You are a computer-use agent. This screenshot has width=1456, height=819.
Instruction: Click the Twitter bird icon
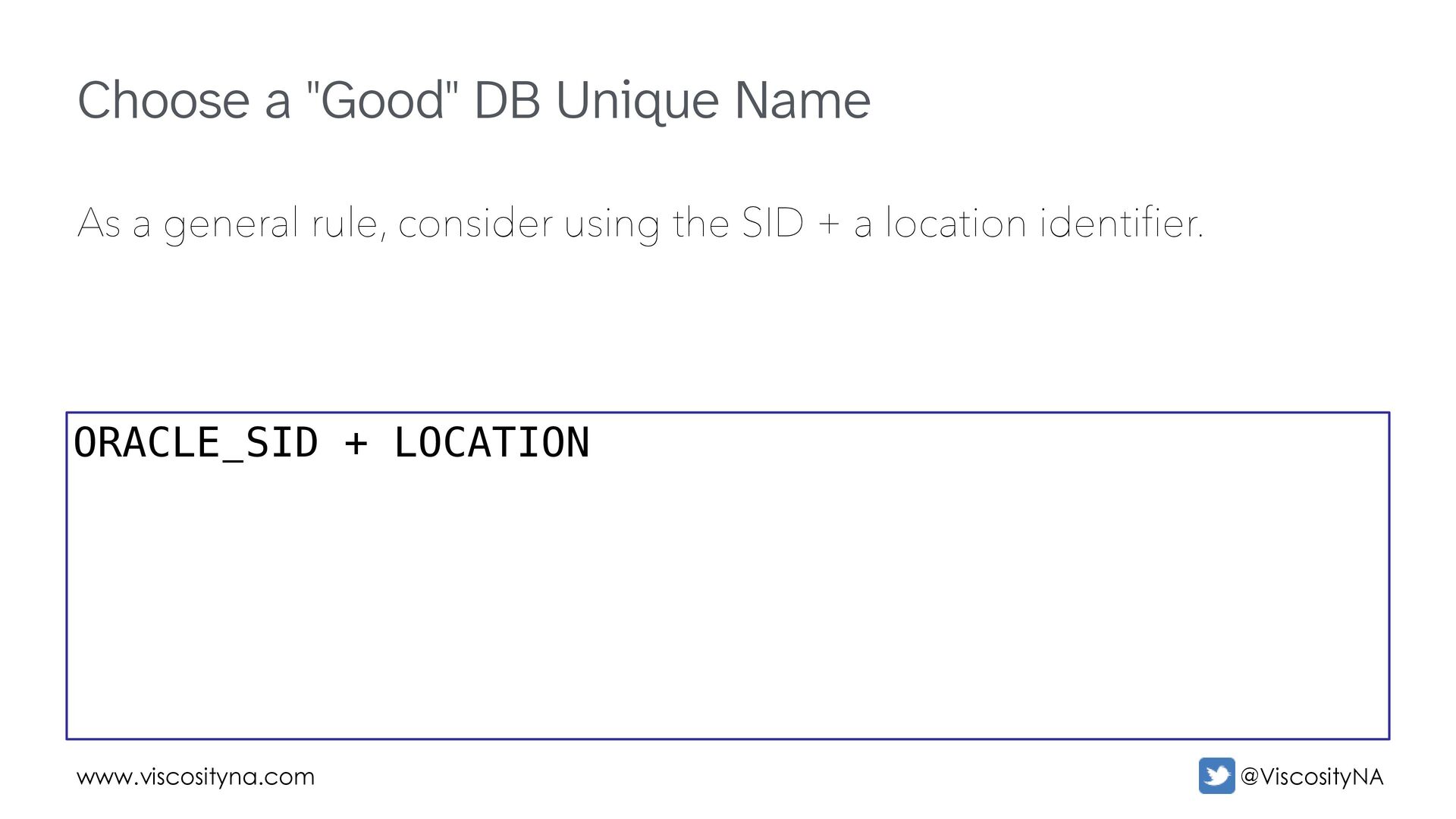[1216, 776]
